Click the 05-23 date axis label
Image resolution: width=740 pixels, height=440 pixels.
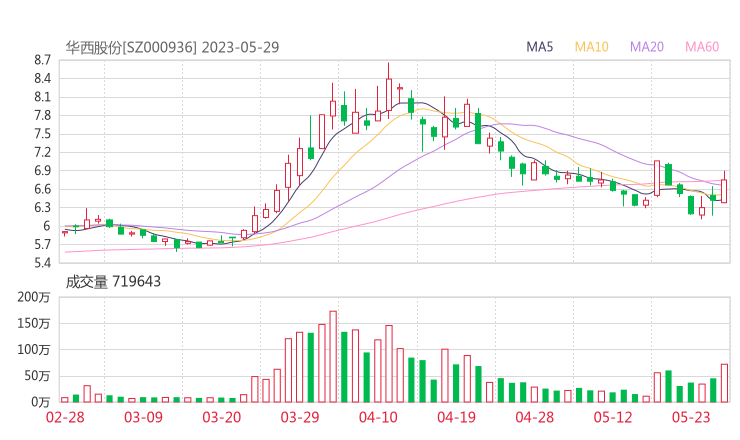click(691, 417)
